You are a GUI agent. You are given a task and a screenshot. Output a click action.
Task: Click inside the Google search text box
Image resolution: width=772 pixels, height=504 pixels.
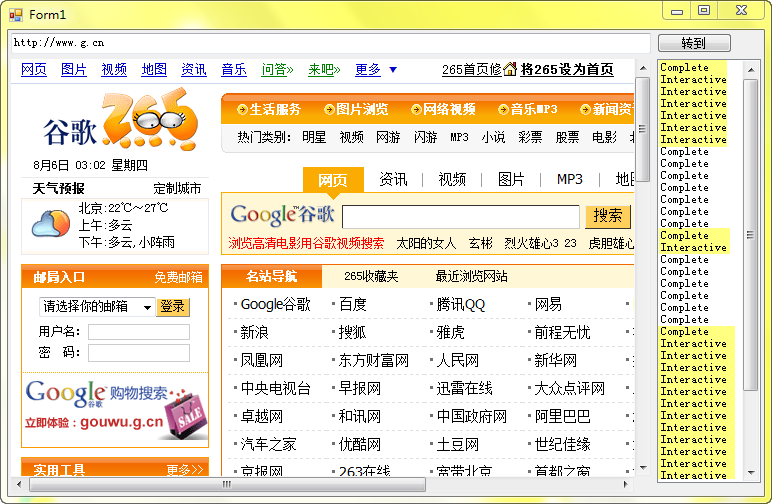[x=461, y=217]
